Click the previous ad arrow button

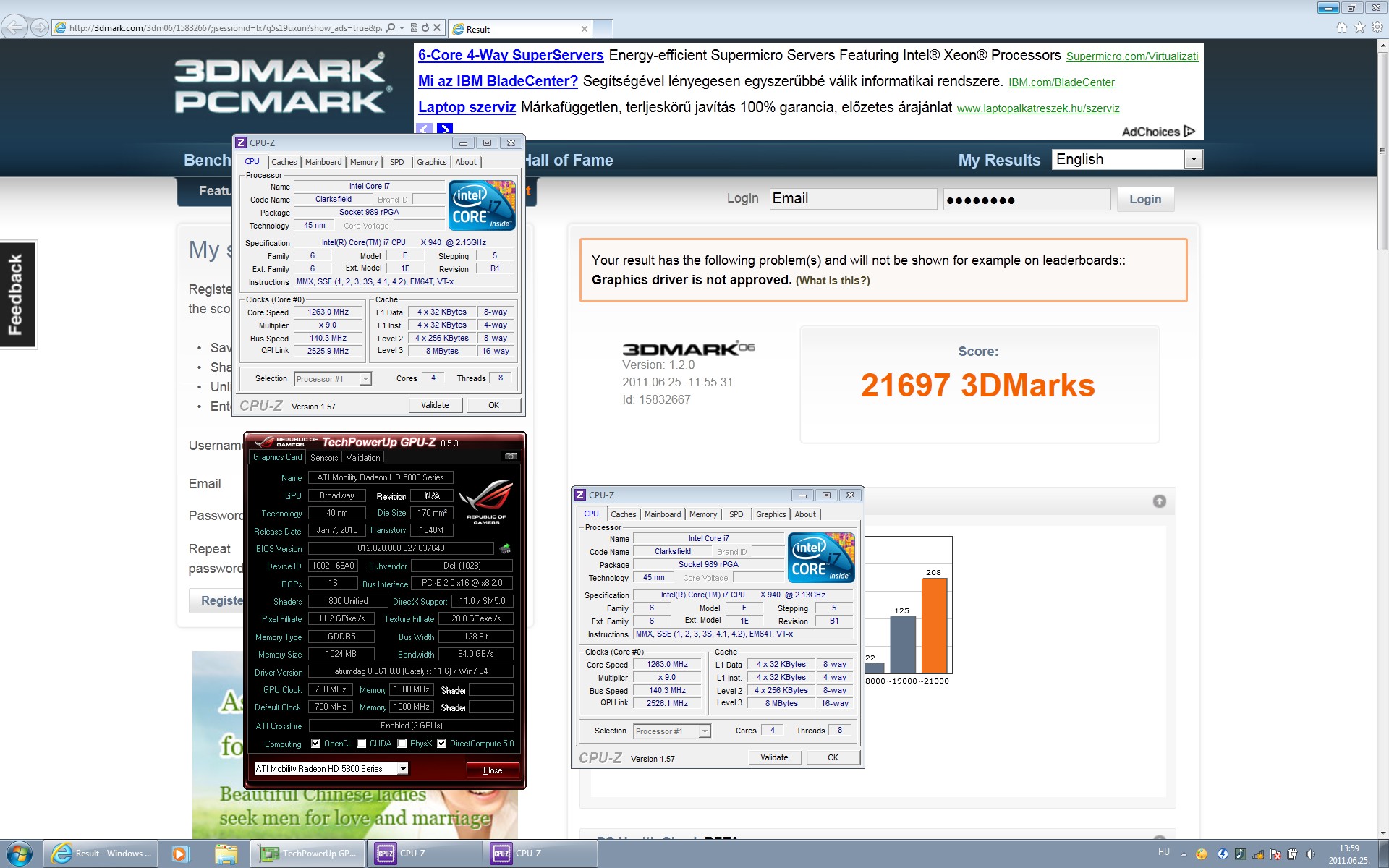pyautogui.click(x=425, y=129)
